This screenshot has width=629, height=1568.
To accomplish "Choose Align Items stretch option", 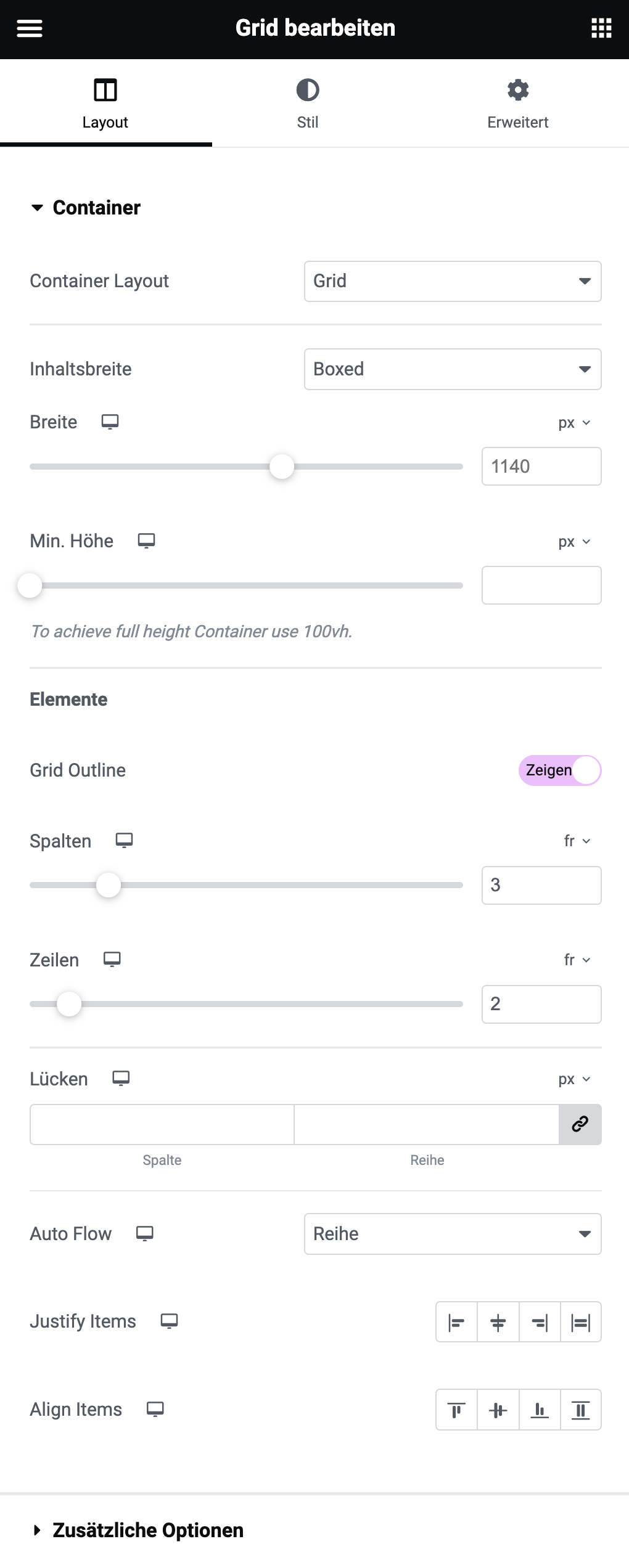I will click(x=581, y=1410).
